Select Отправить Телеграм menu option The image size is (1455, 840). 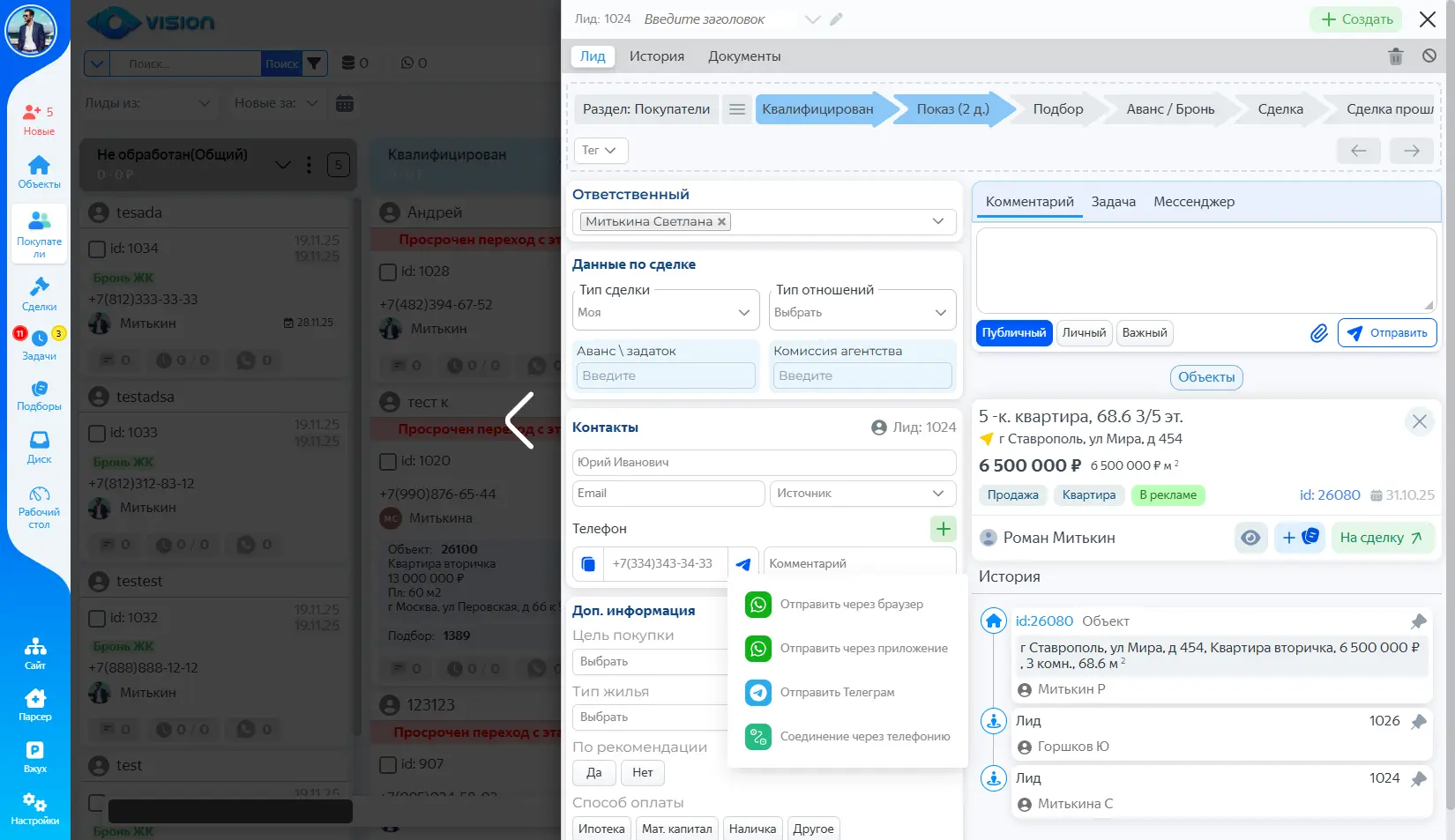837,693
